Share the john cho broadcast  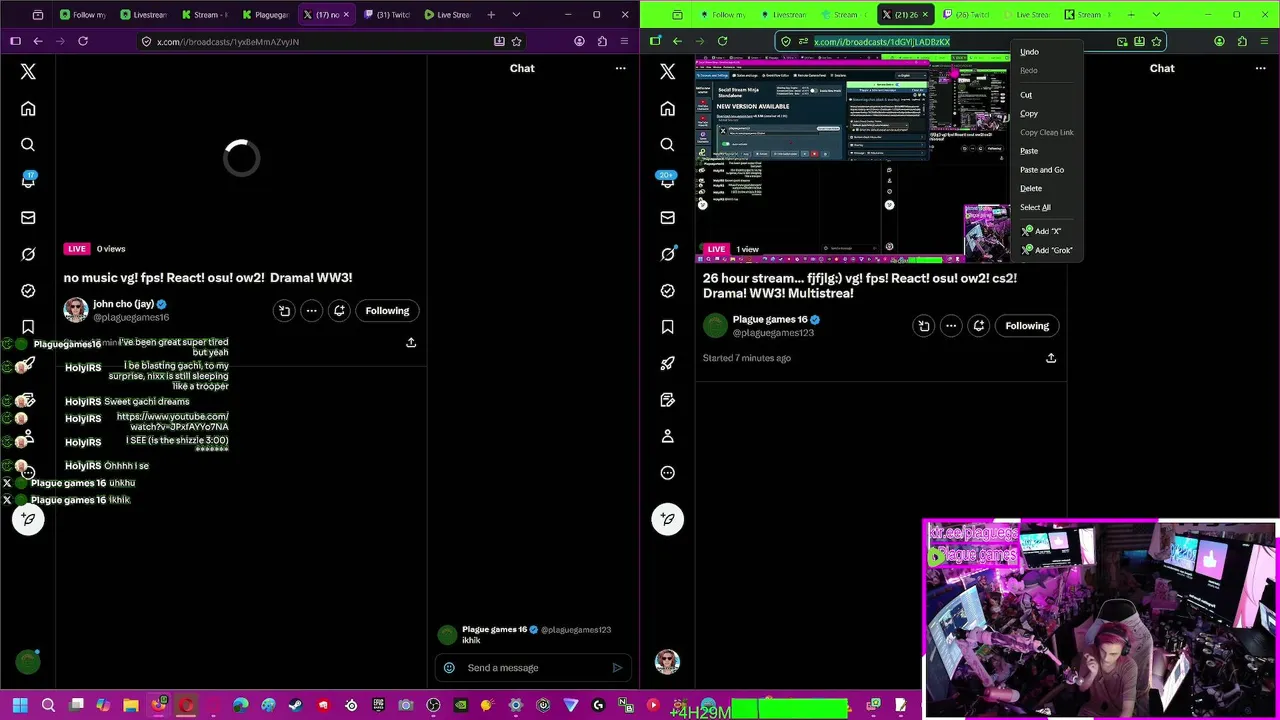411,343
